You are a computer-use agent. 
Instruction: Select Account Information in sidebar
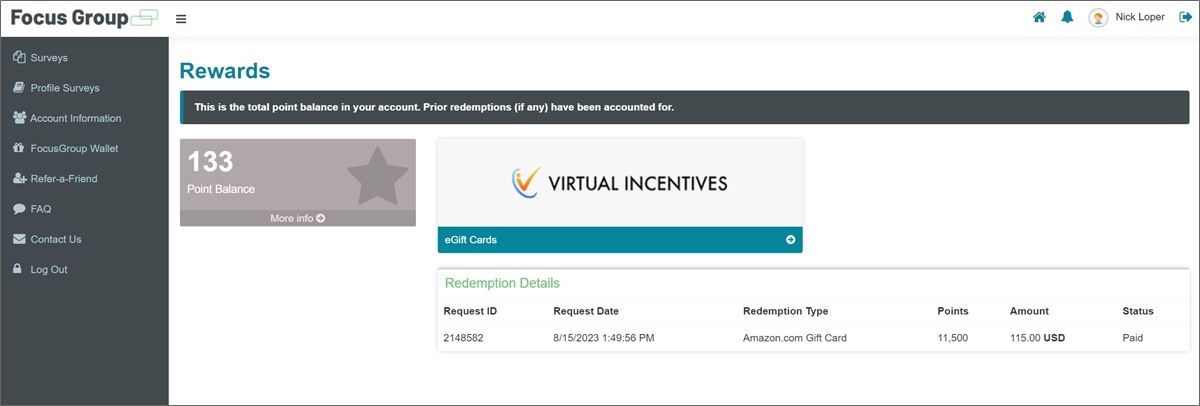point(76,118)
